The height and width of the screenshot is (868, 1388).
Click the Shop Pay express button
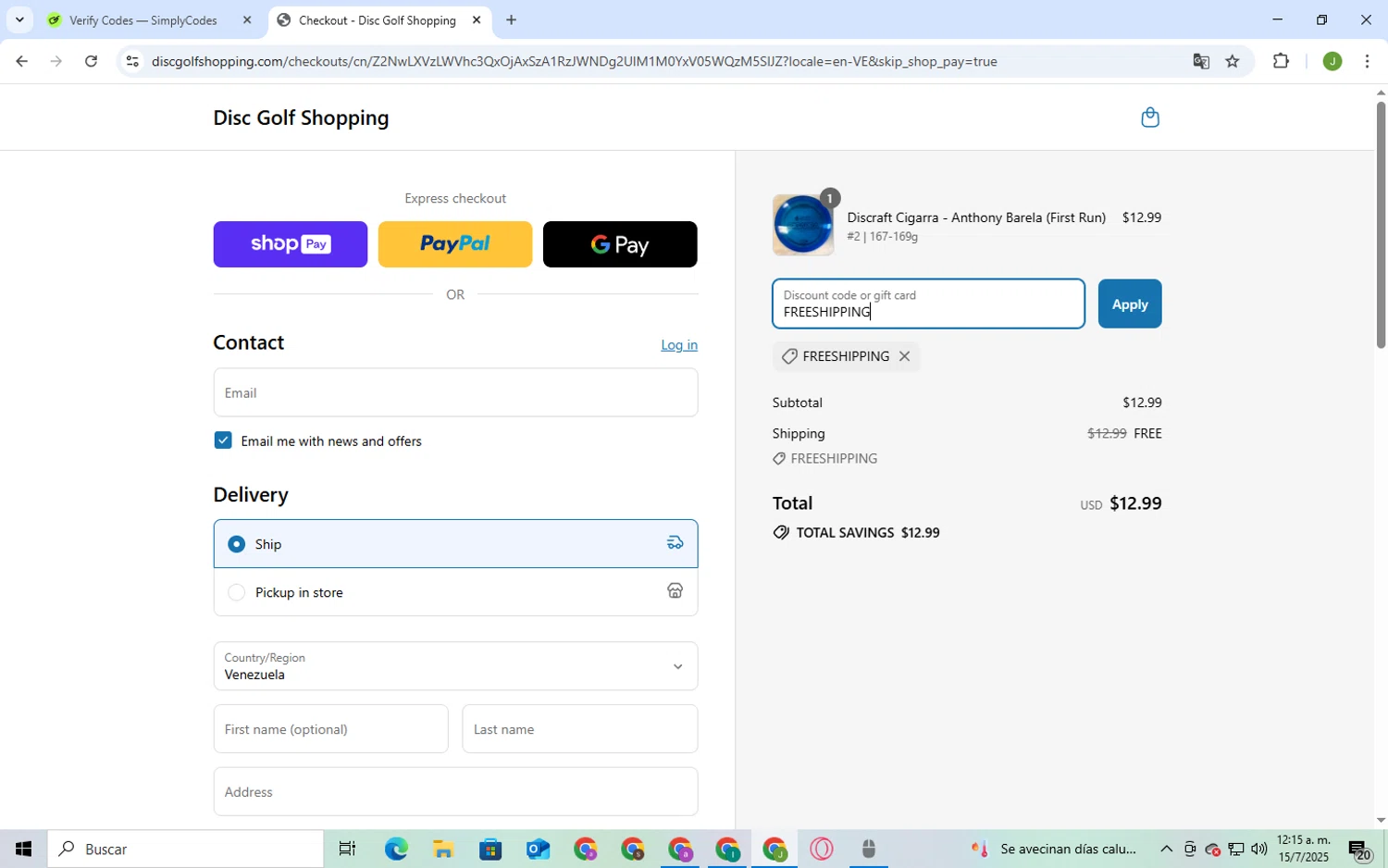(x=291, y=244)
